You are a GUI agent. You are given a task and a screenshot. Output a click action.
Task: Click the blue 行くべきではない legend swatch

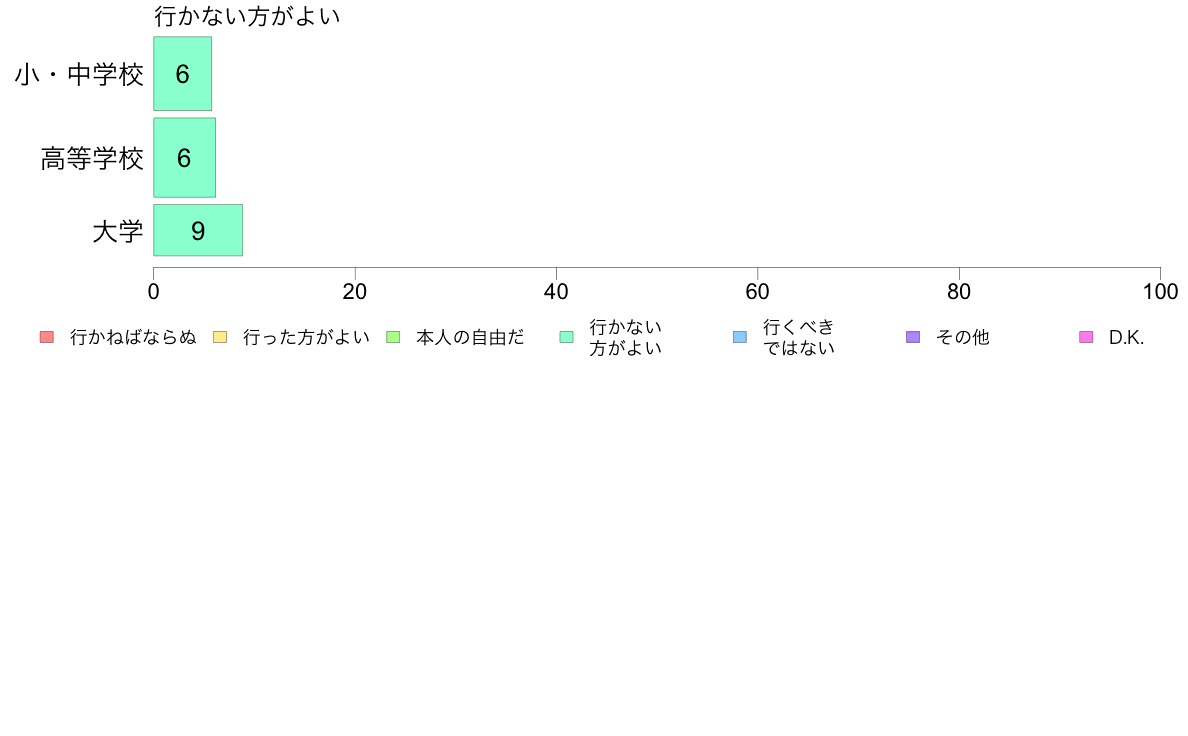tap(740, 337)
